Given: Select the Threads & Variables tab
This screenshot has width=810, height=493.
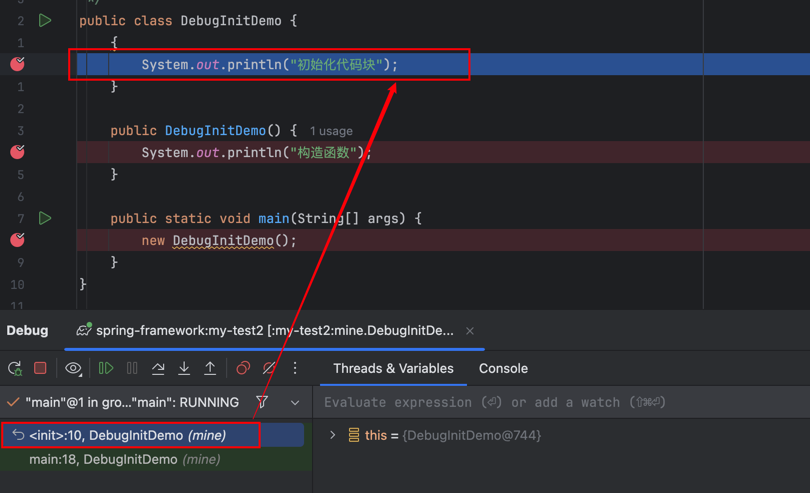Looking at the screenshot, I should coord(393,368).
